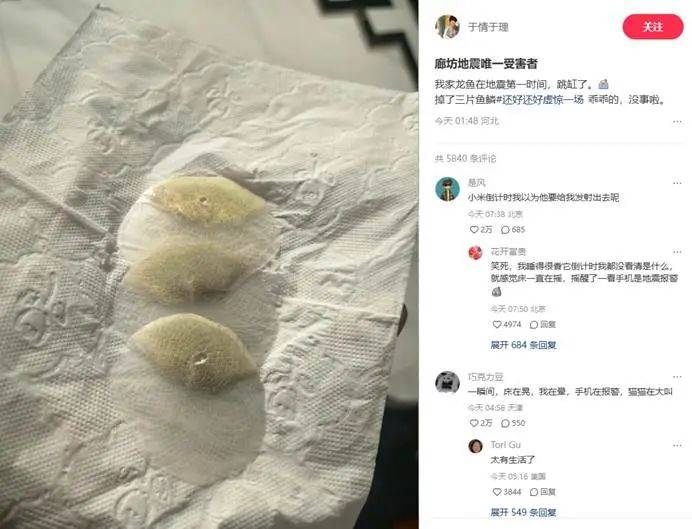Image resolution: width=692 pixels, height=529 pixels.
Task: Open 晨风's profile avatar
Action: pyautogui.click(x=447, y=189)
